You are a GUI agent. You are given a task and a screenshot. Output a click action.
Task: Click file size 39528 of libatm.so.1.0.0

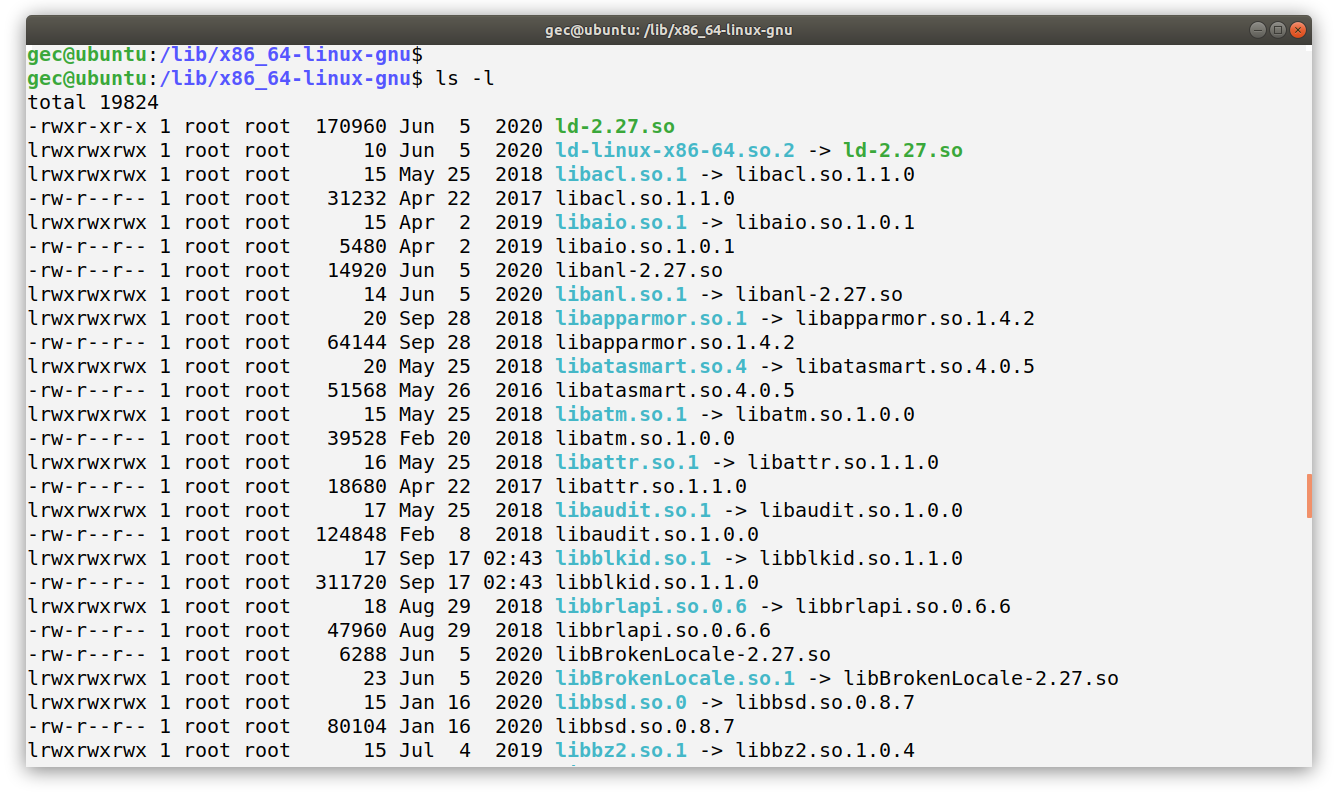coord(357,438)
